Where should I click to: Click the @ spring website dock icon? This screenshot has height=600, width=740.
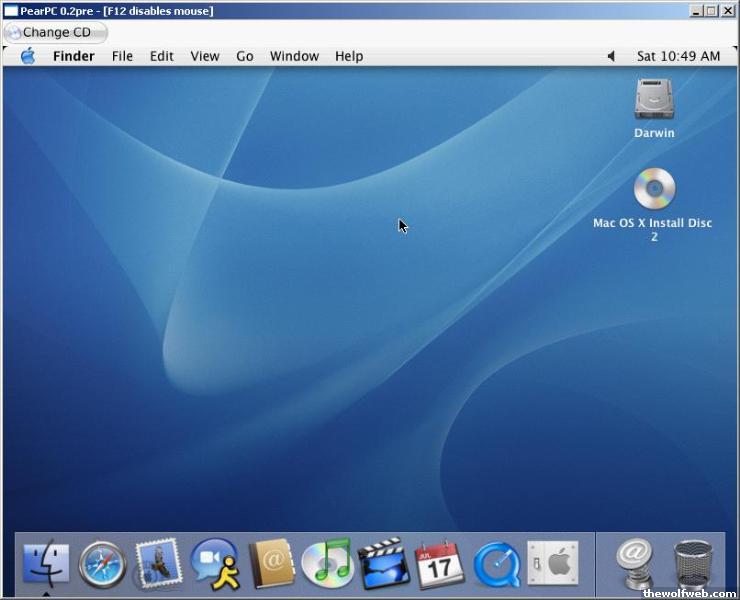(x=634, y=564)
